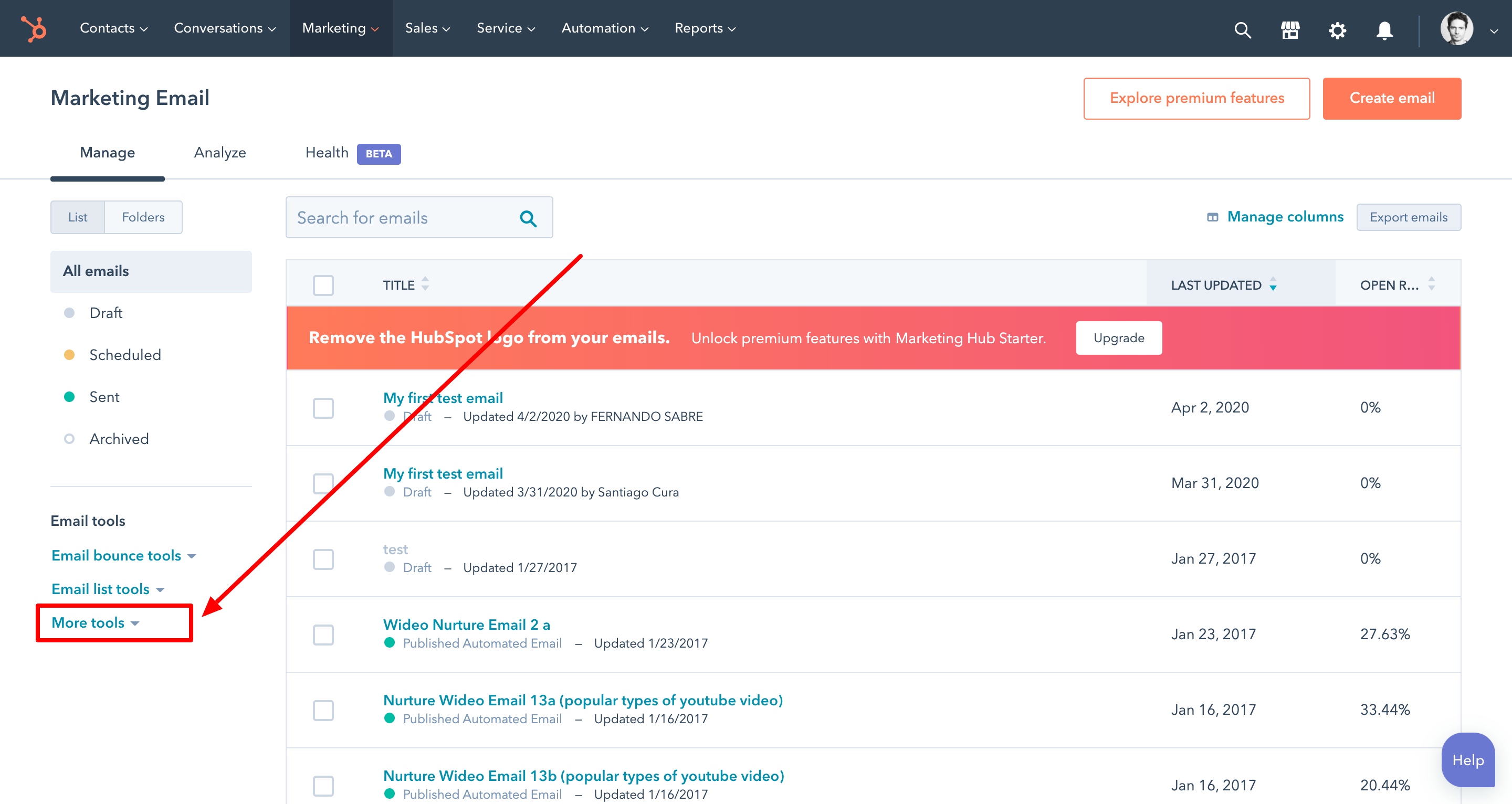Screen dimensions: 1512x804
Task: Select checkbox for test draft email
Action: [323, 559]
